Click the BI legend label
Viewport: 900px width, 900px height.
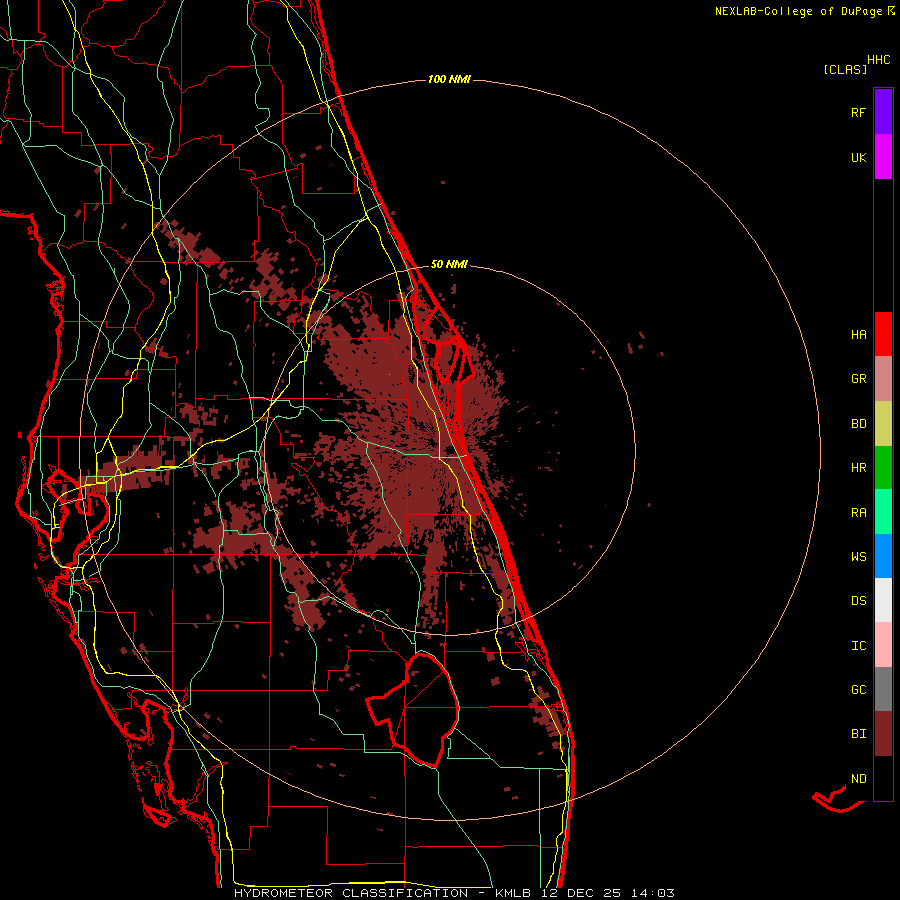pos(858,734)
